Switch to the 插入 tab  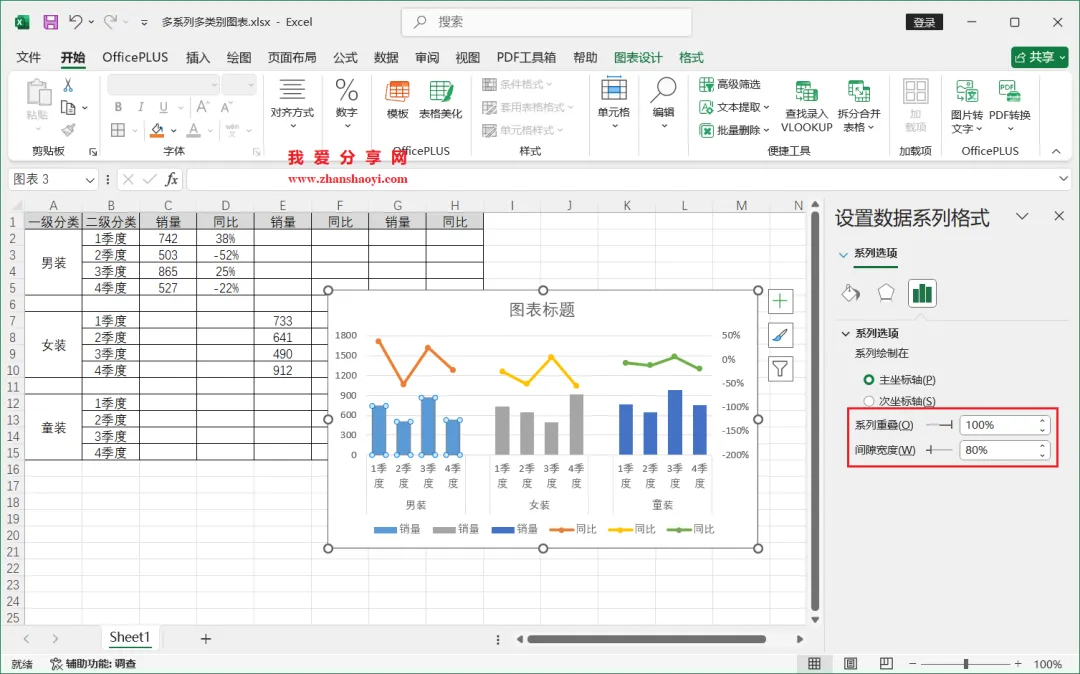[198, 57]
